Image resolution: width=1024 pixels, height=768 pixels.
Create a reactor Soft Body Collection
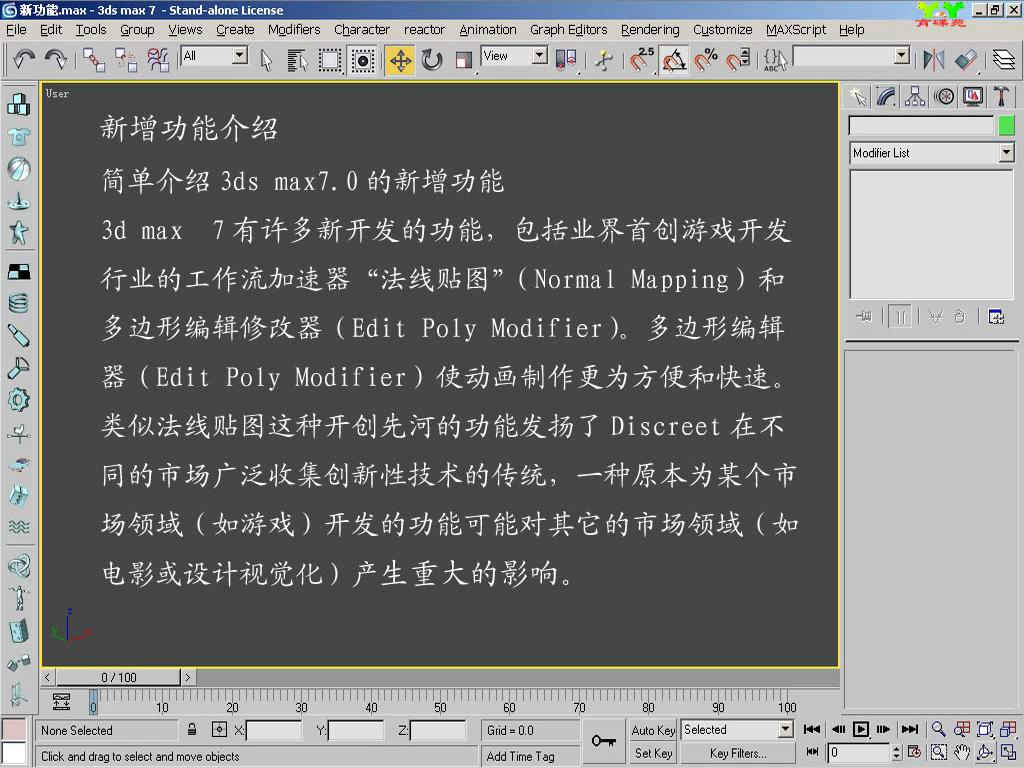(x=18, y=168)
